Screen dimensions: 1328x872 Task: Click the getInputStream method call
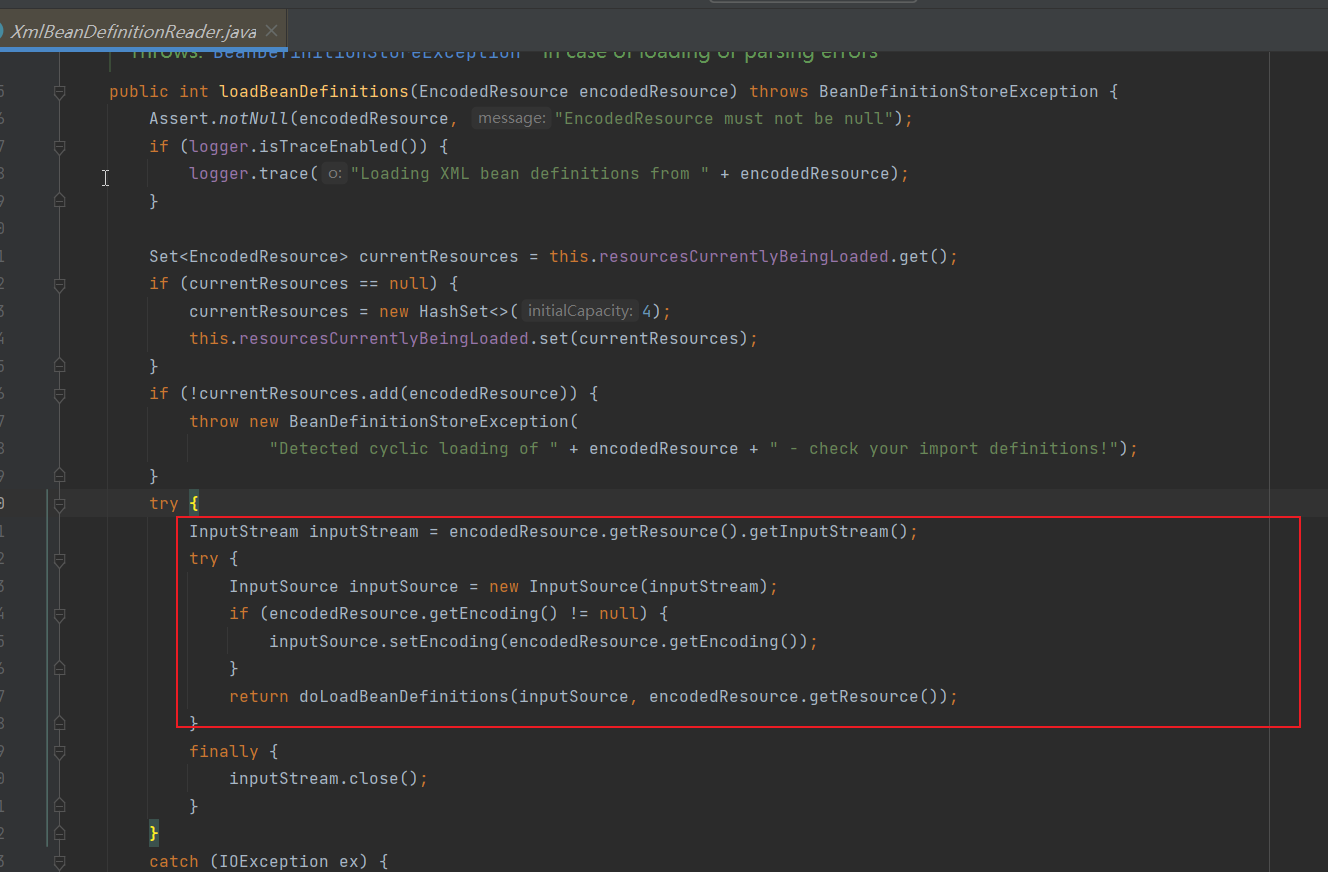(819, 532)
